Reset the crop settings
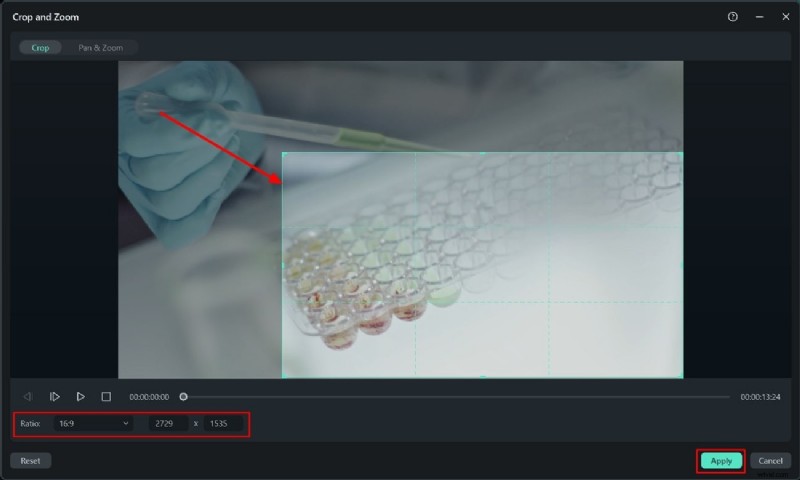The image size is (800, 480). click(30, 461)
